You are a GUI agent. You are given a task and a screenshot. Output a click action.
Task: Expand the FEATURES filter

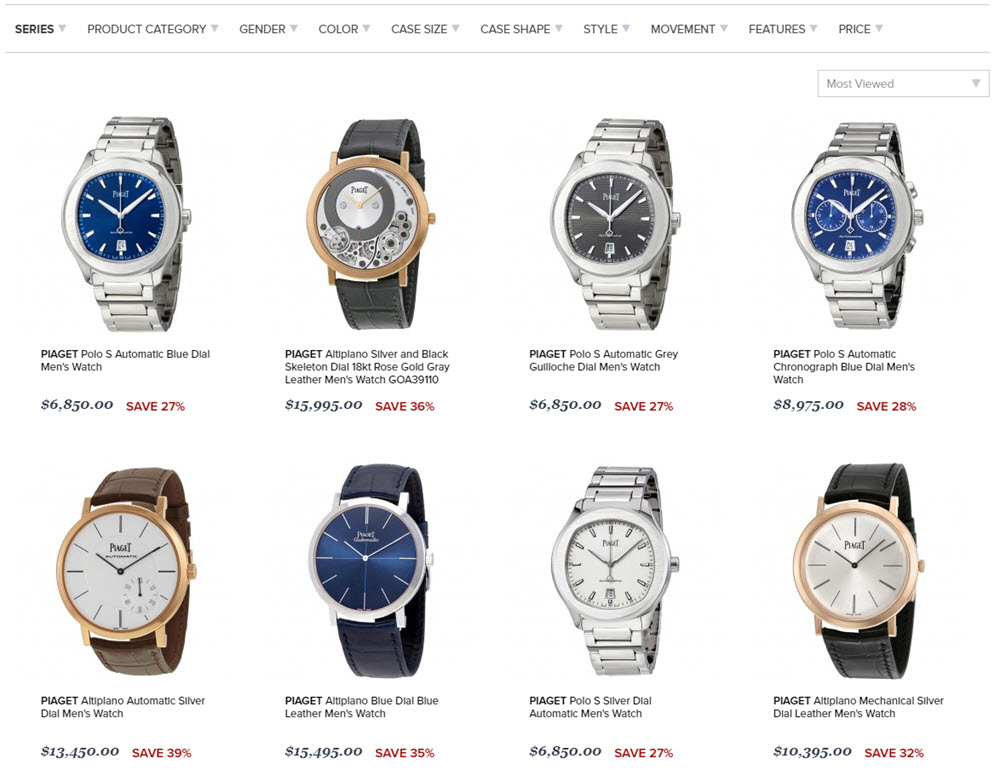tap(783, 29)
